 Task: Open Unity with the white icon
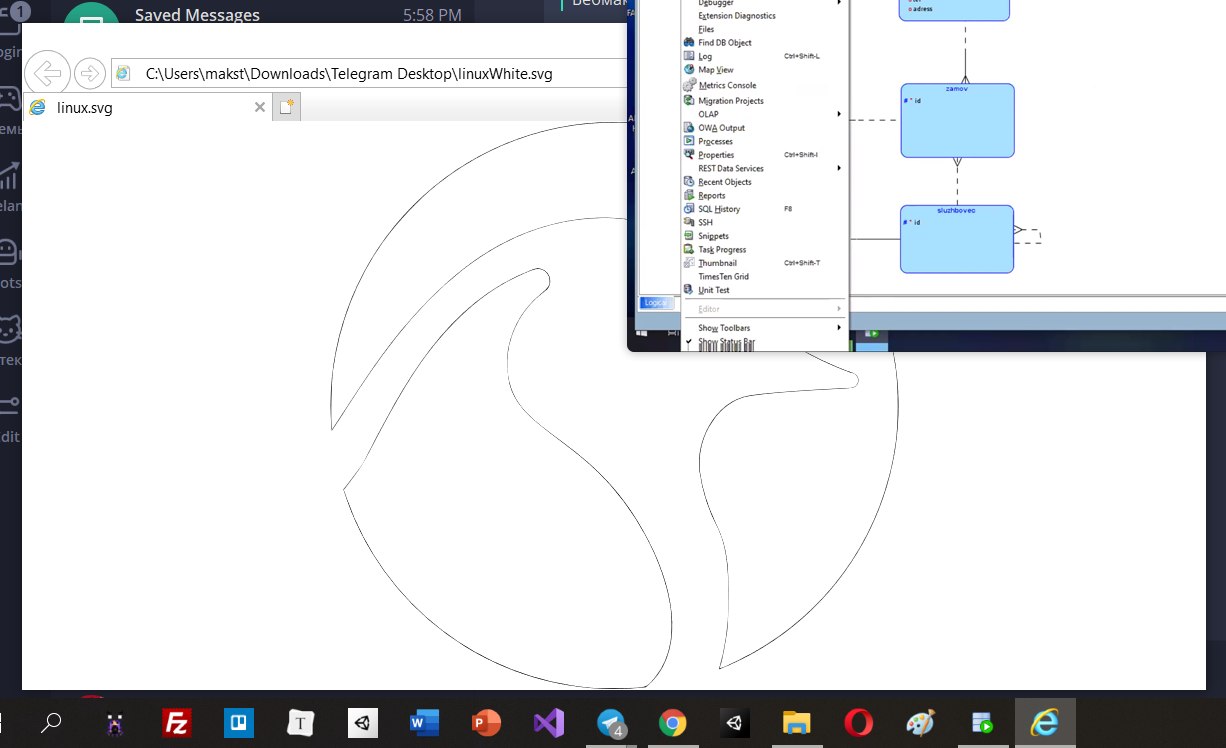point(363,723)
